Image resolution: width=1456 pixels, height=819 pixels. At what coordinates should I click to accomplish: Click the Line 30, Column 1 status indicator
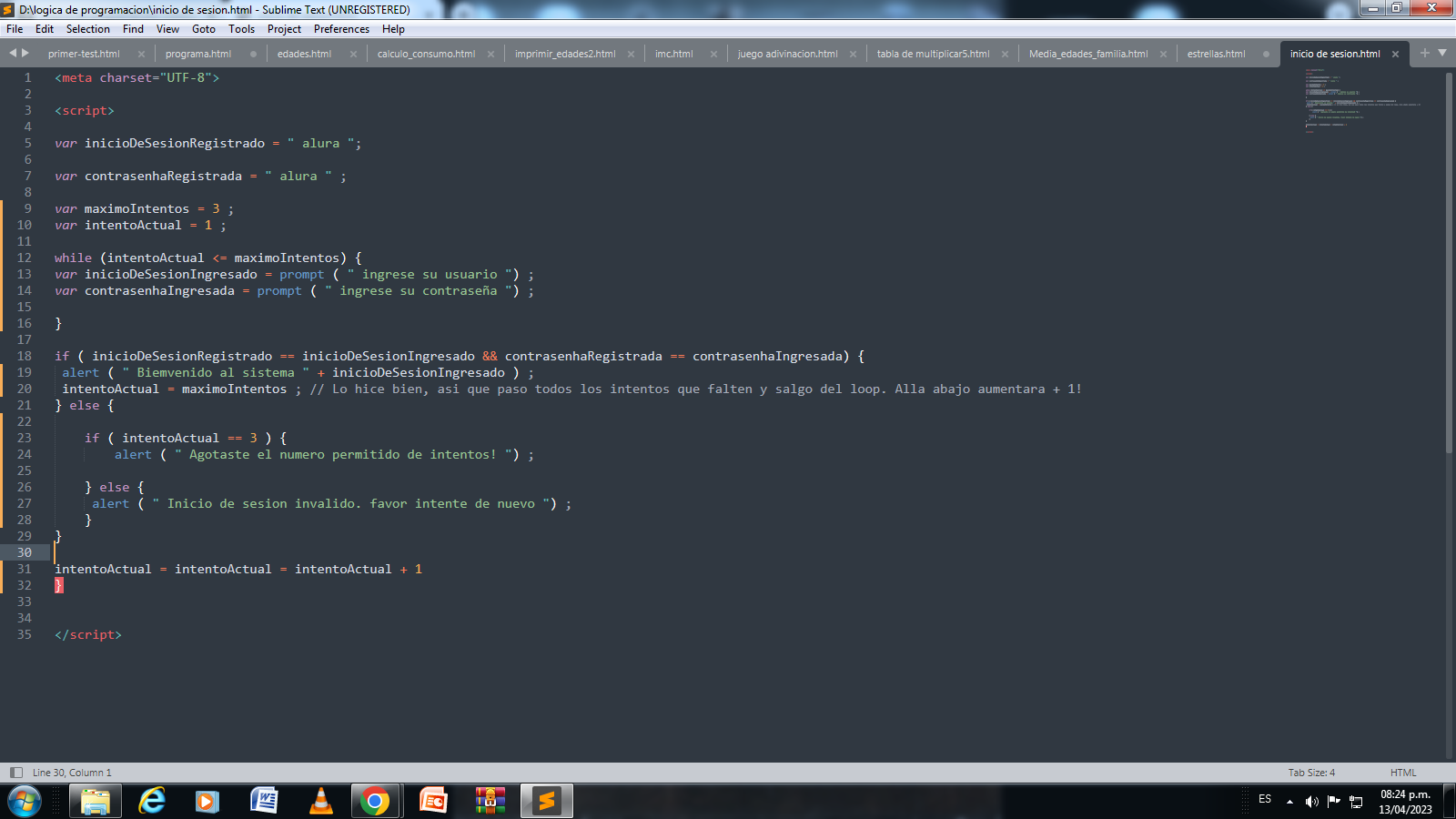(x=72, y=773)
